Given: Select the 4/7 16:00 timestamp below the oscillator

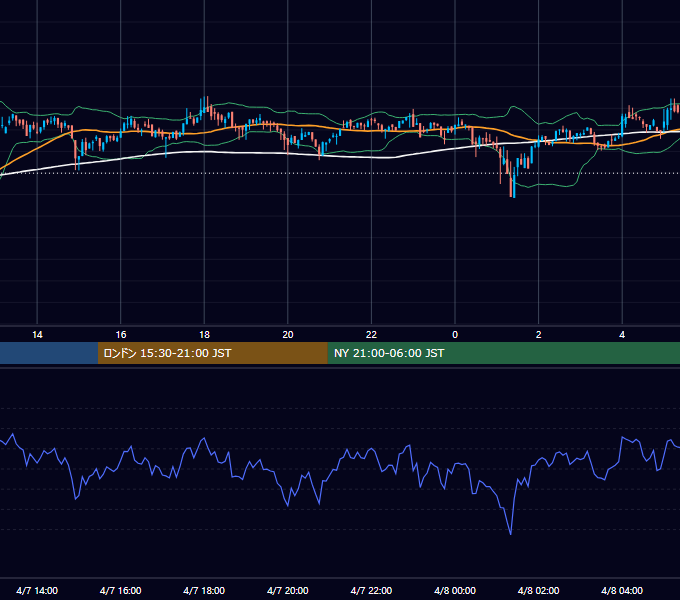Looking at the screenshot, I should pyautogui.click(x=121, y=590).
